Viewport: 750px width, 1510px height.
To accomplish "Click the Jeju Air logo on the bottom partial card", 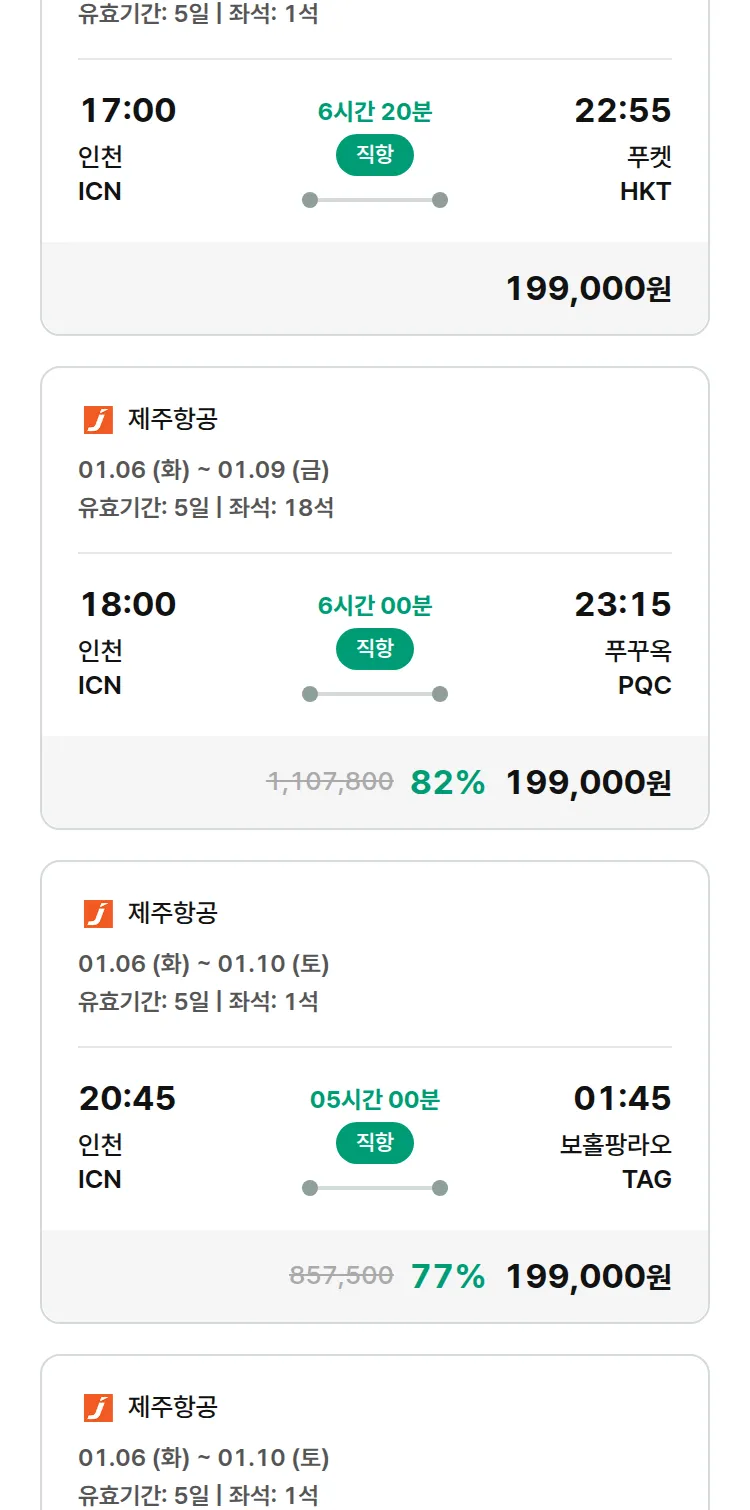I will click(x=98, y=1408).
